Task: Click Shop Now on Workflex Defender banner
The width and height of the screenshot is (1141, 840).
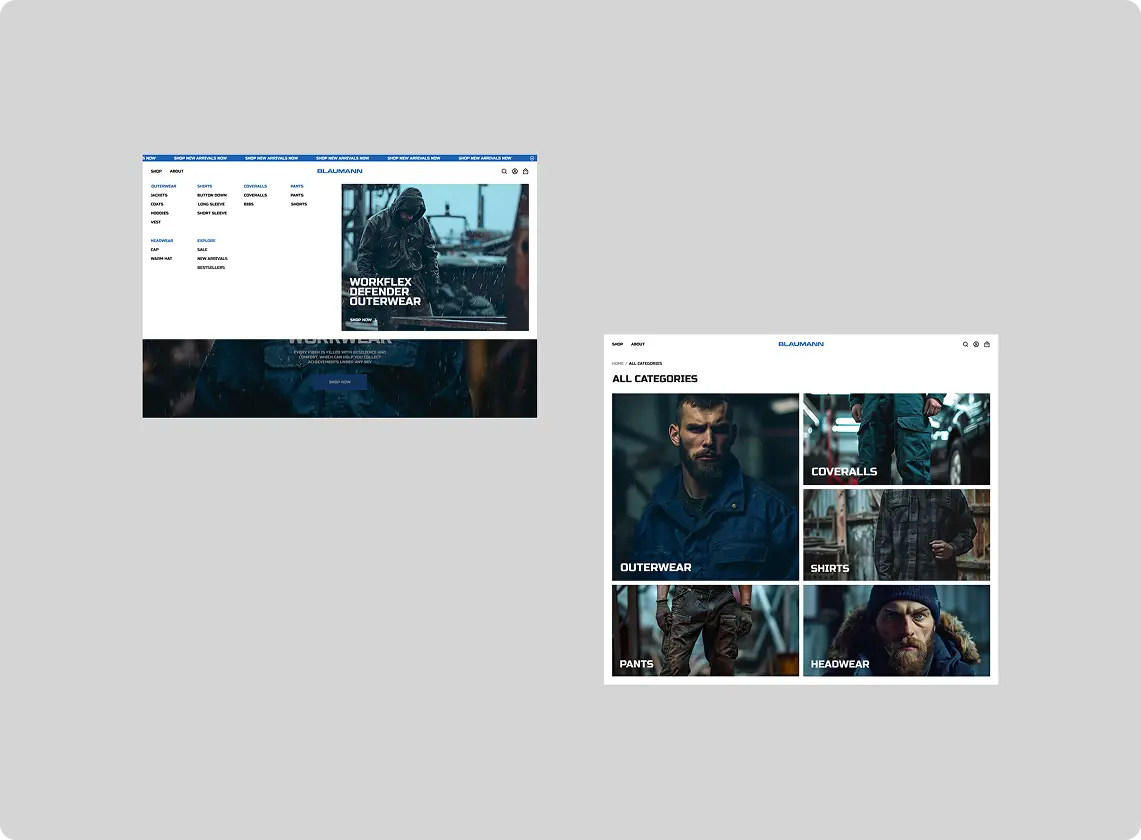Action: tap(361, 320)
